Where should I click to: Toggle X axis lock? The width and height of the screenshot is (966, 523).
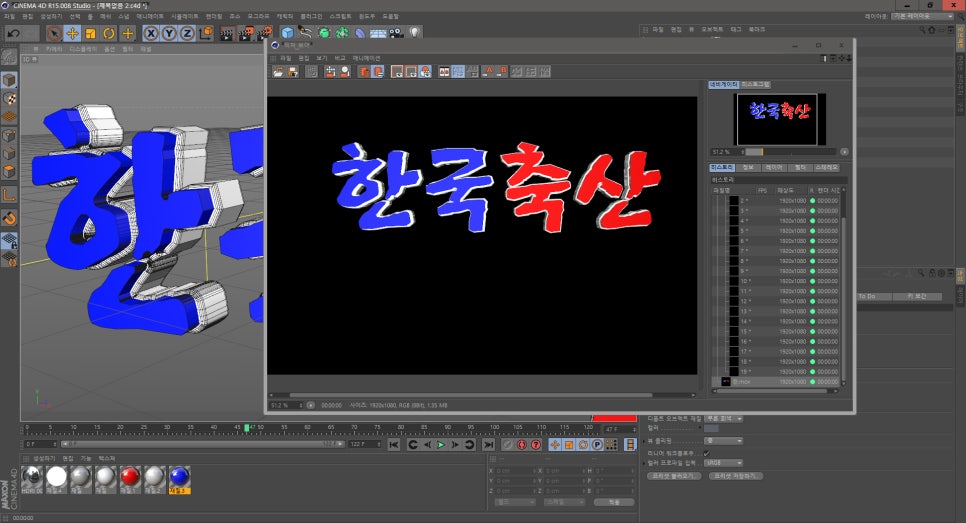coord(152,33)
